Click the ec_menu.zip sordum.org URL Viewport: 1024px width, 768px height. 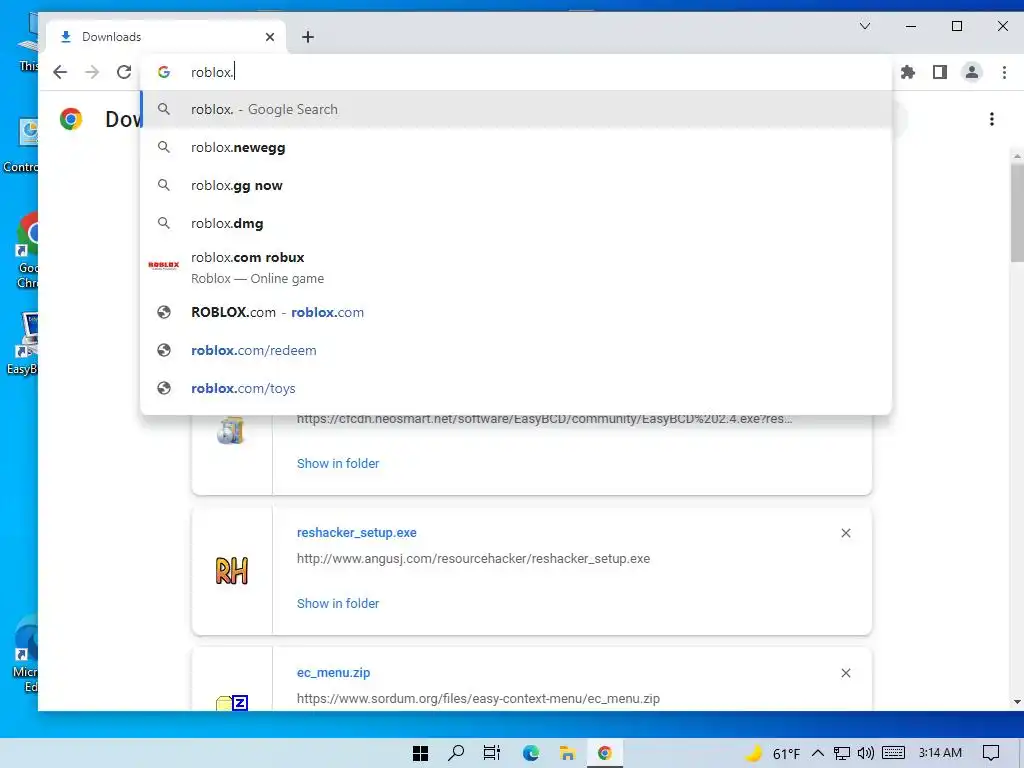coord(478,699)
